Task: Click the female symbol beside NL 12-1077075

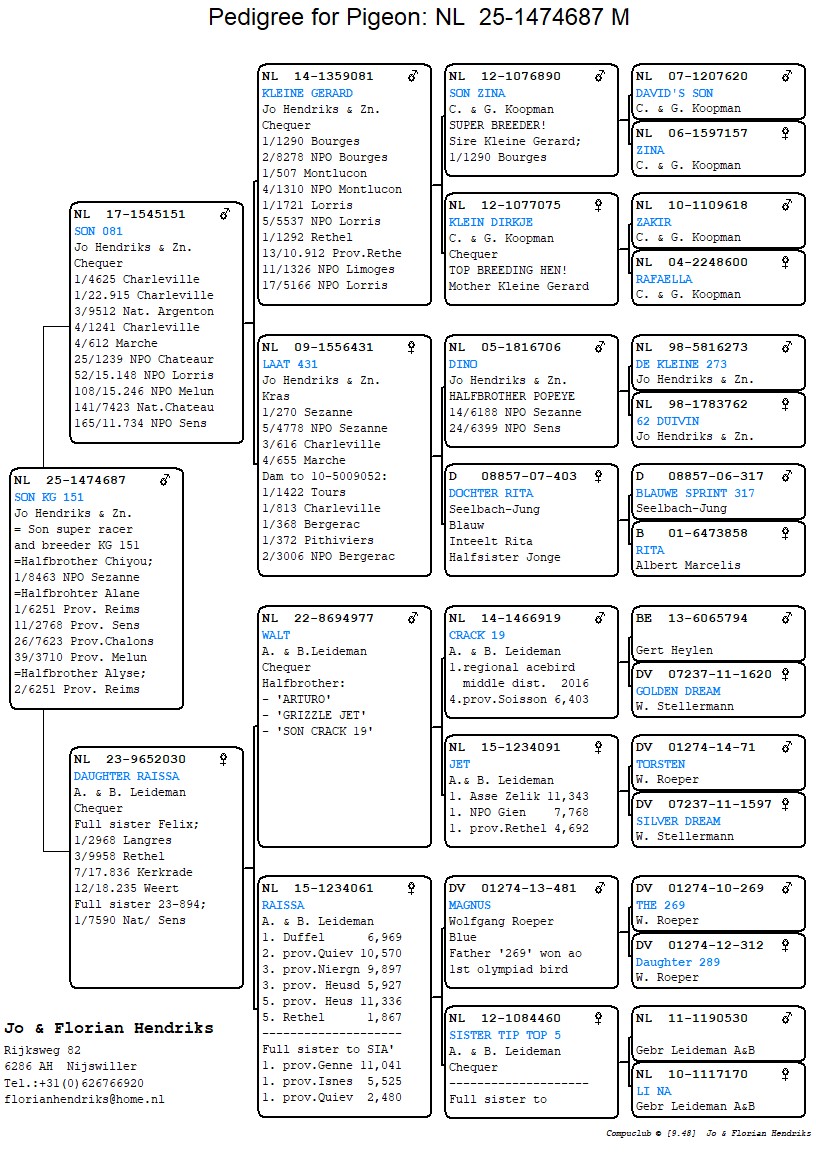Action: pos(599,205)
